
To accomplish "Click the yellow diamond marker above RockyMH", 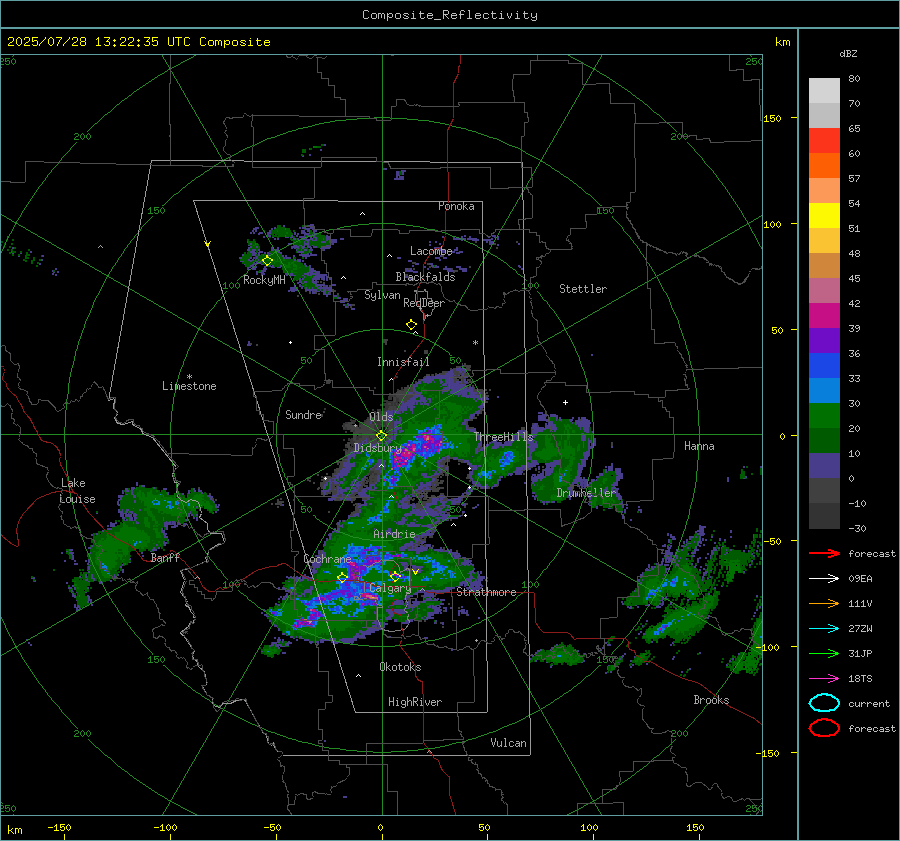I will click(x=267, y=261).
